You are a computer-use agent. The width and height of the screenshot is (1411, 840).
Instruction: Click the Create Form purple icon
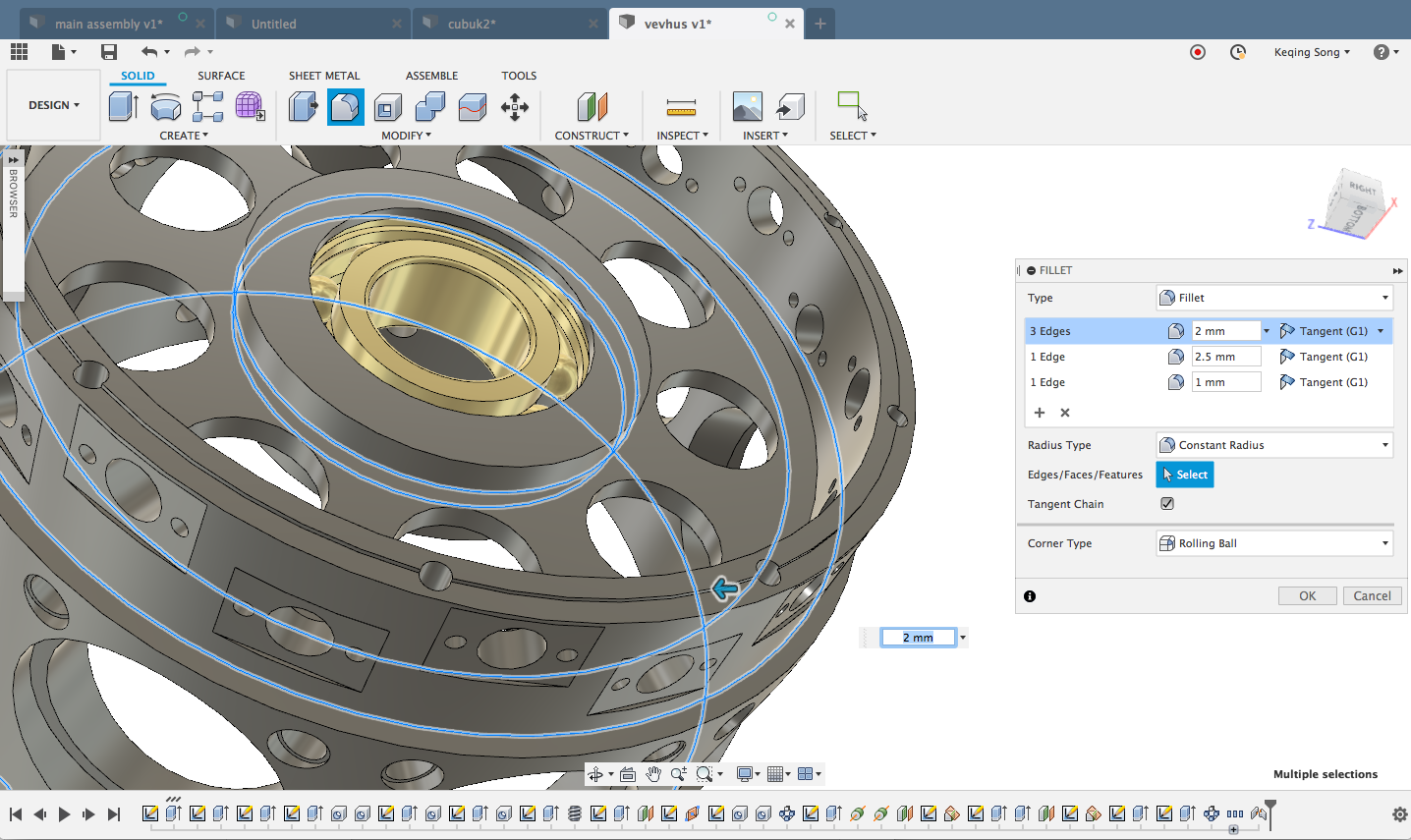[x=250, y=106]
